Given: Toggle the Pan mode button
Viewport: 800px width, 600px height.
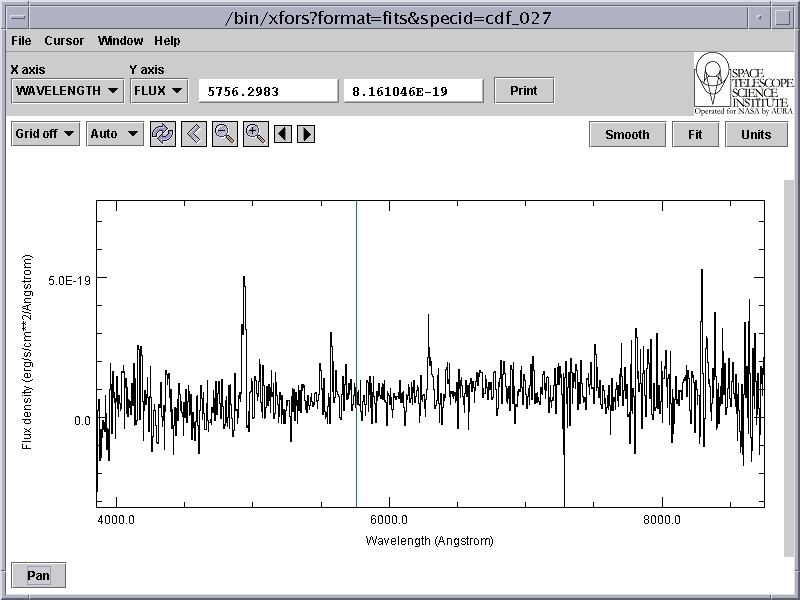Looking at the screenshot, I should [38, 575].
